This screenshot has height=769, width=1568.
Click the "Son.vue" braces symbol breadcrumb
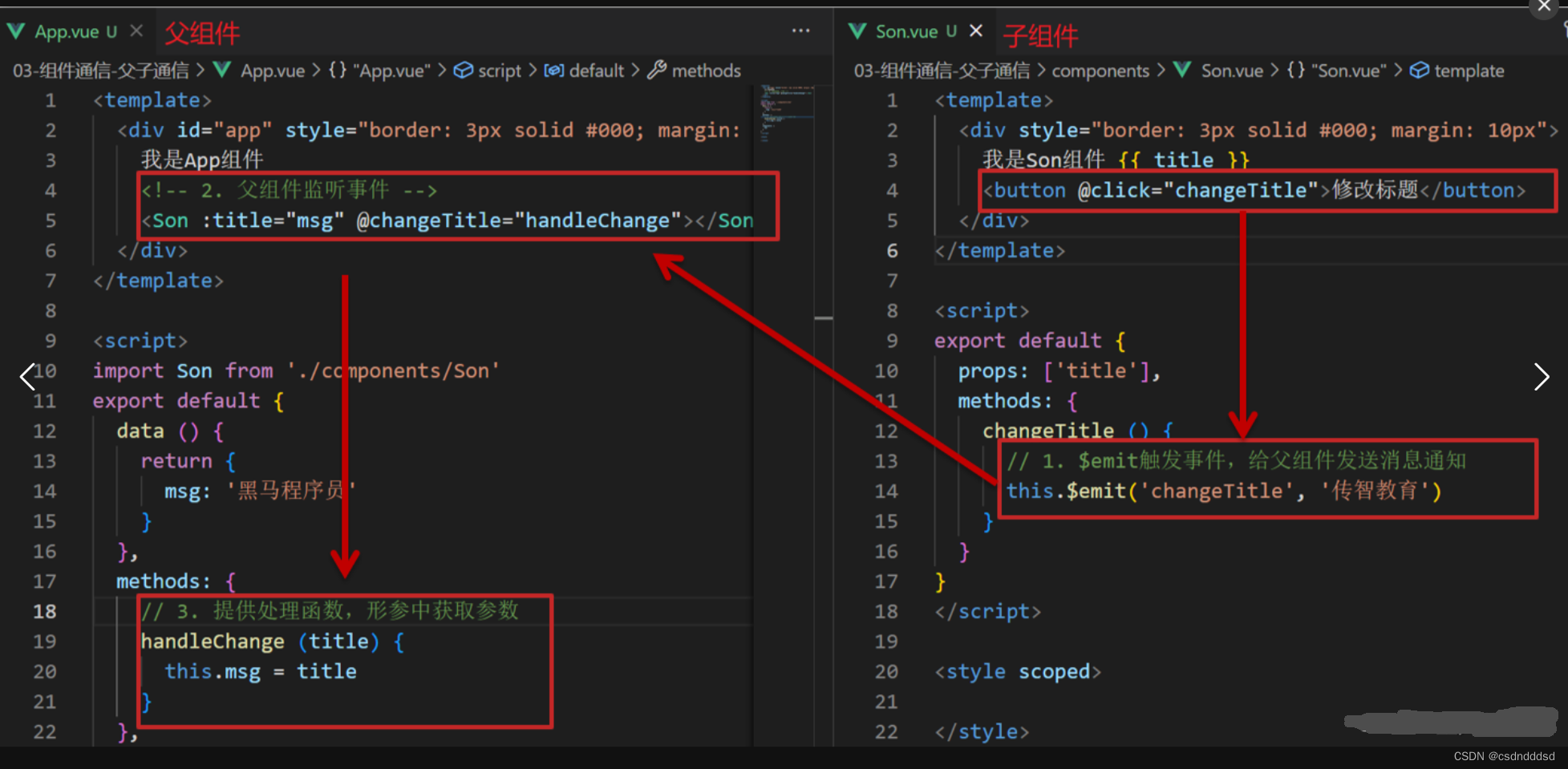click(x=1337, y=71)
